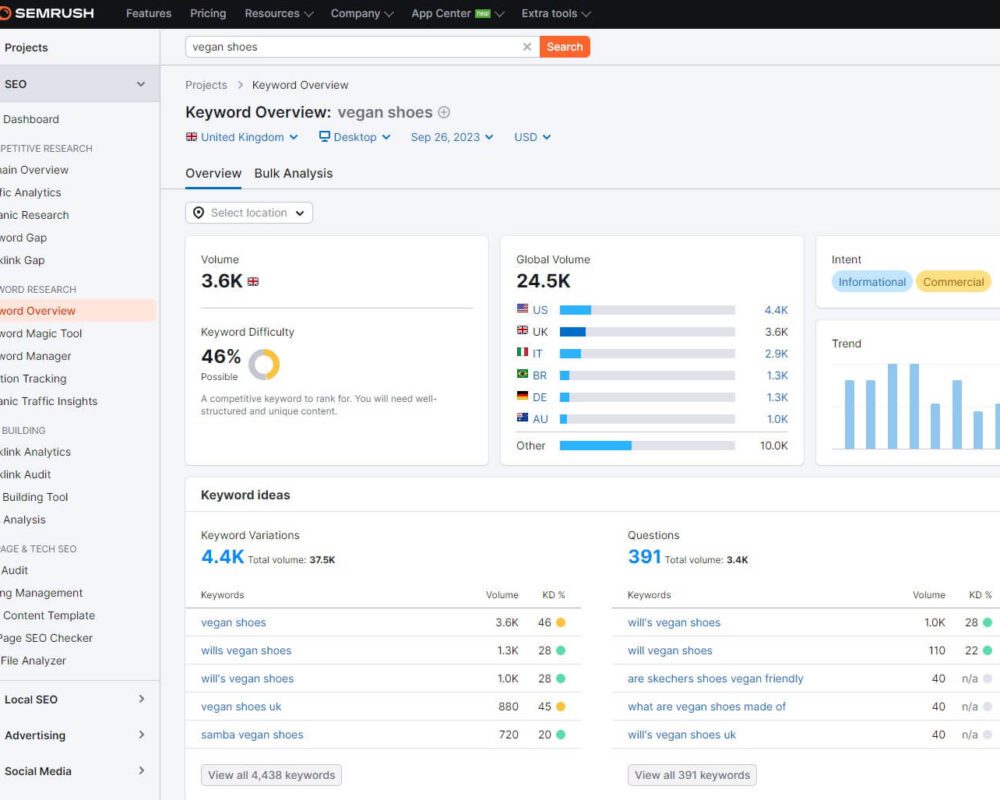Open the samba vegan shoes keyword link

pos(252,735)
